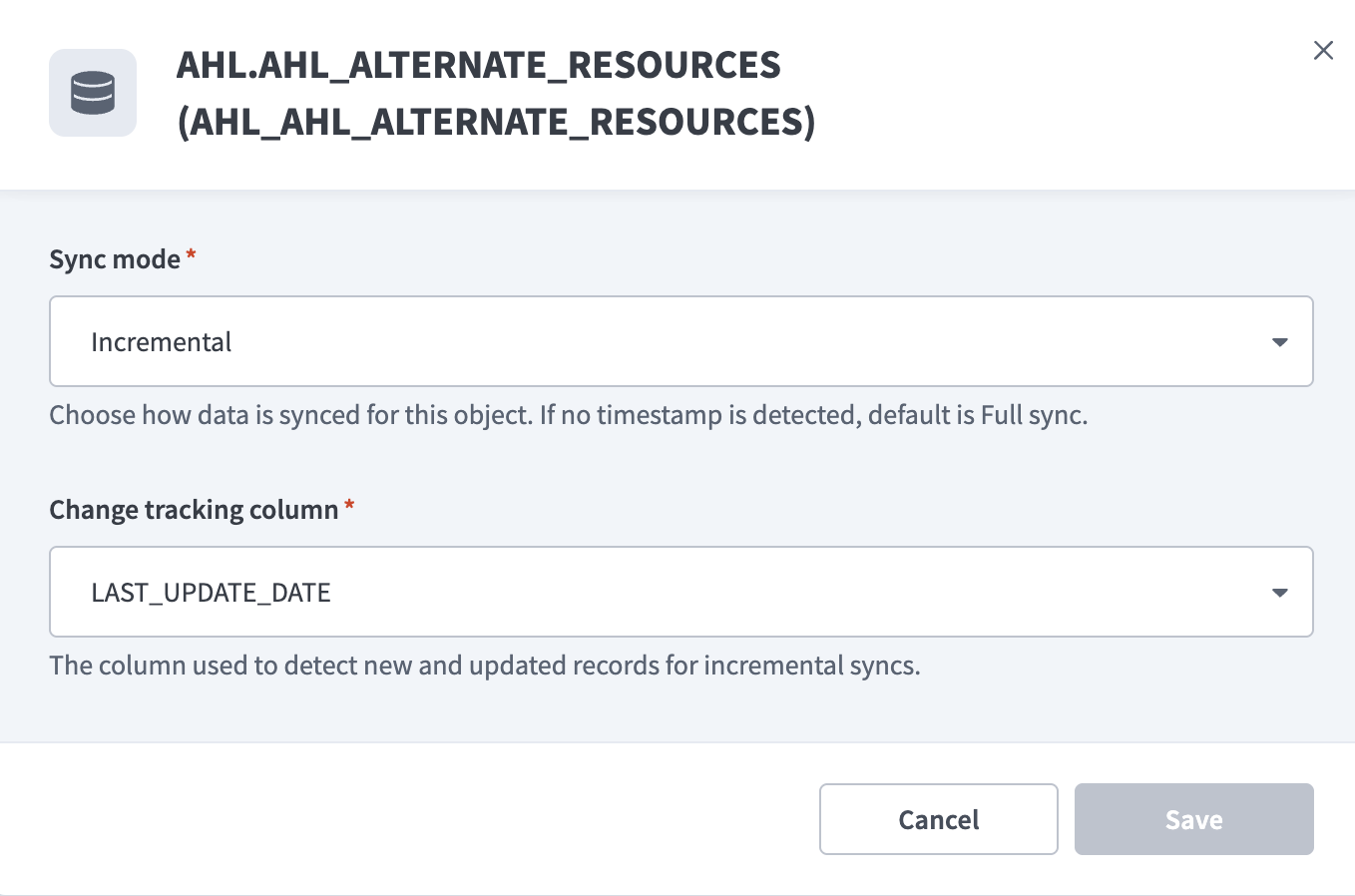Open the Sync mode dropdown
The width and height of the screenshot is (1355, 896).
pyautogui.click(x=681, y=341)
